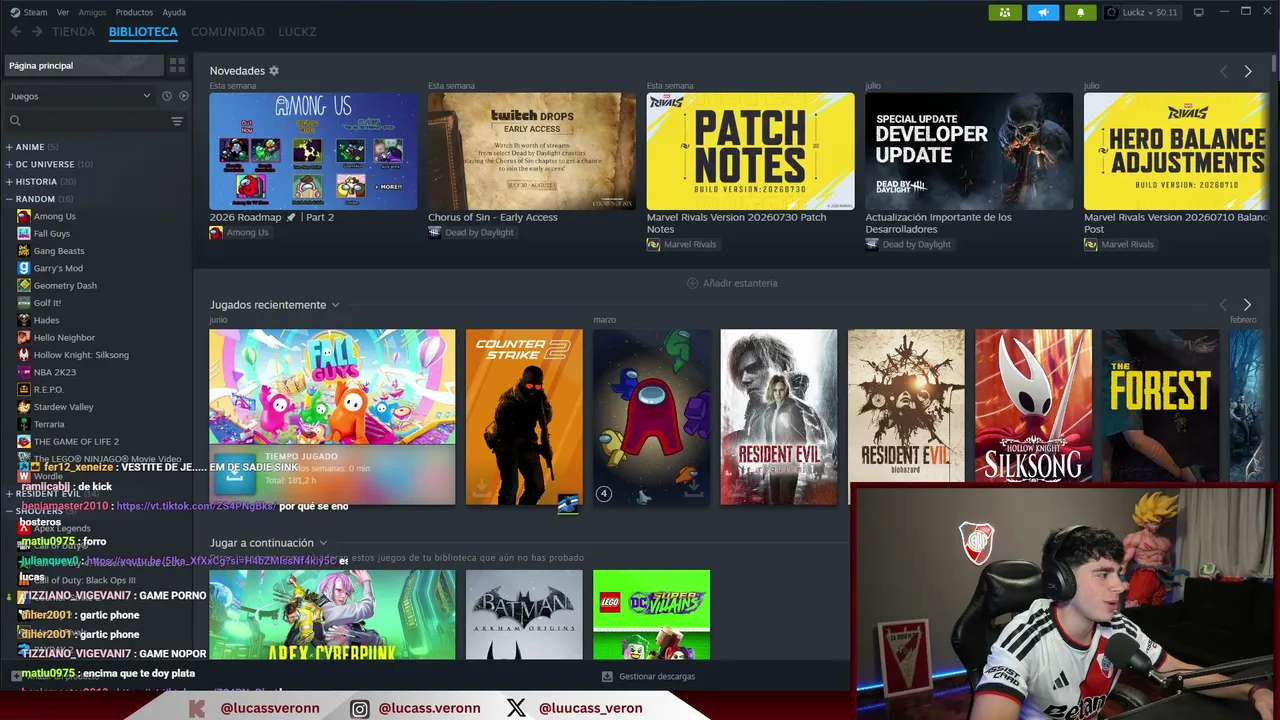1280x720 pixels.
Task: Open Actualización Importante de los Desarrolladores news
Action: pos(938,222)
